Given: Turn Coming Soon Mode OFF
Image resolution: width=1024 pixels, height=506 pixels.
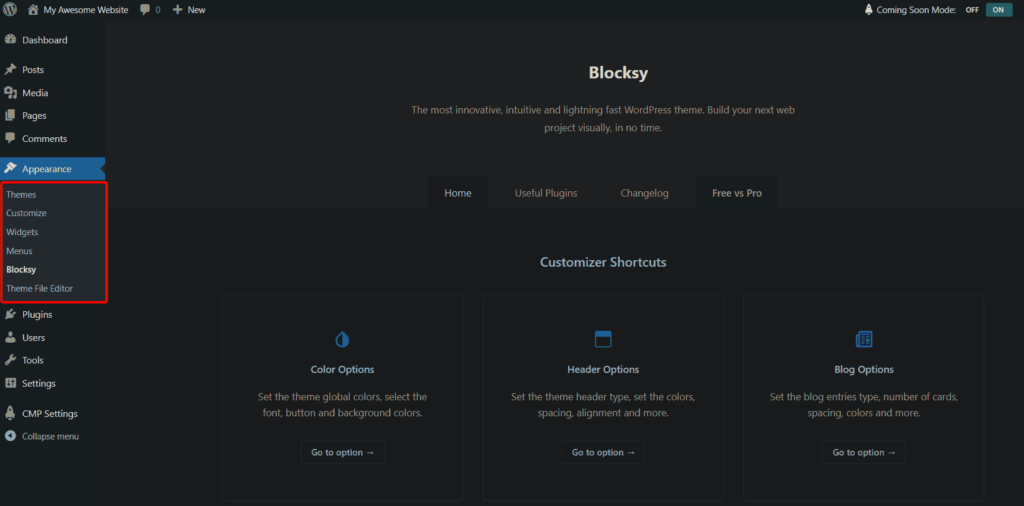Looking at the screenshot, I should (972, 10).
